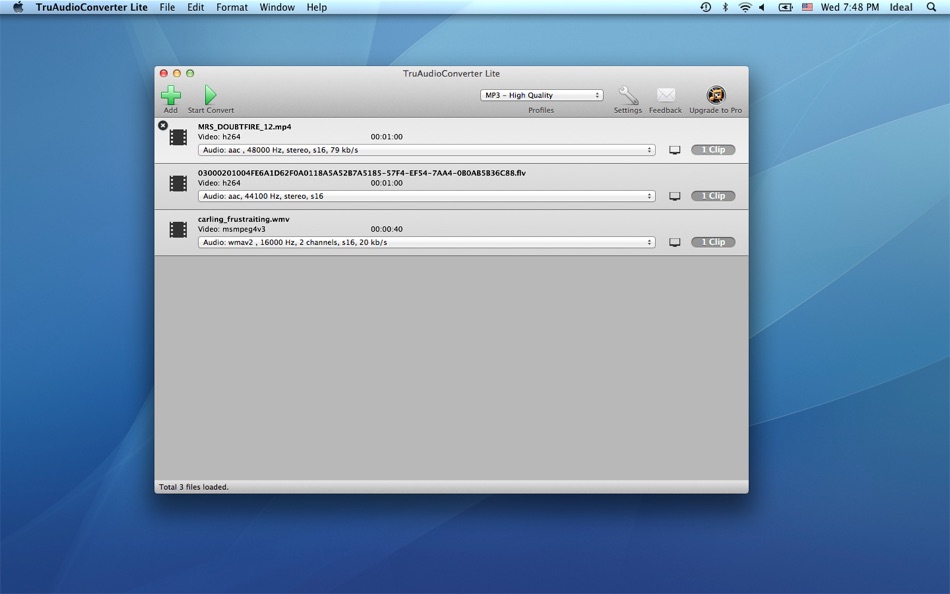
Task: Open the Help menu
Action: pyautogui.click(x=316, y=7)
